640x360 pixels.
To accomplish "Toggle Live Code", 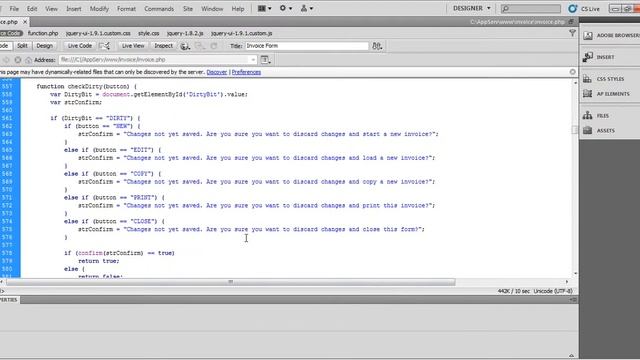I will point(80,46).
